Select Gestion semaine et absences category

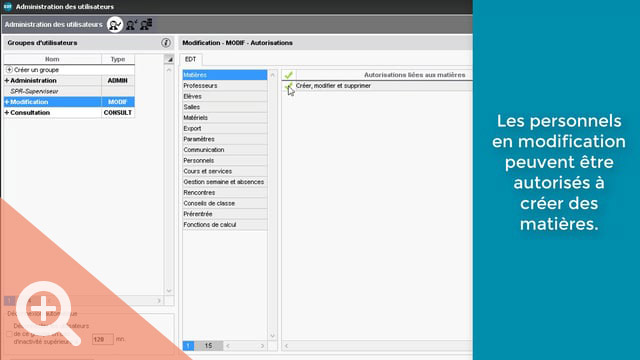(225, 182)
